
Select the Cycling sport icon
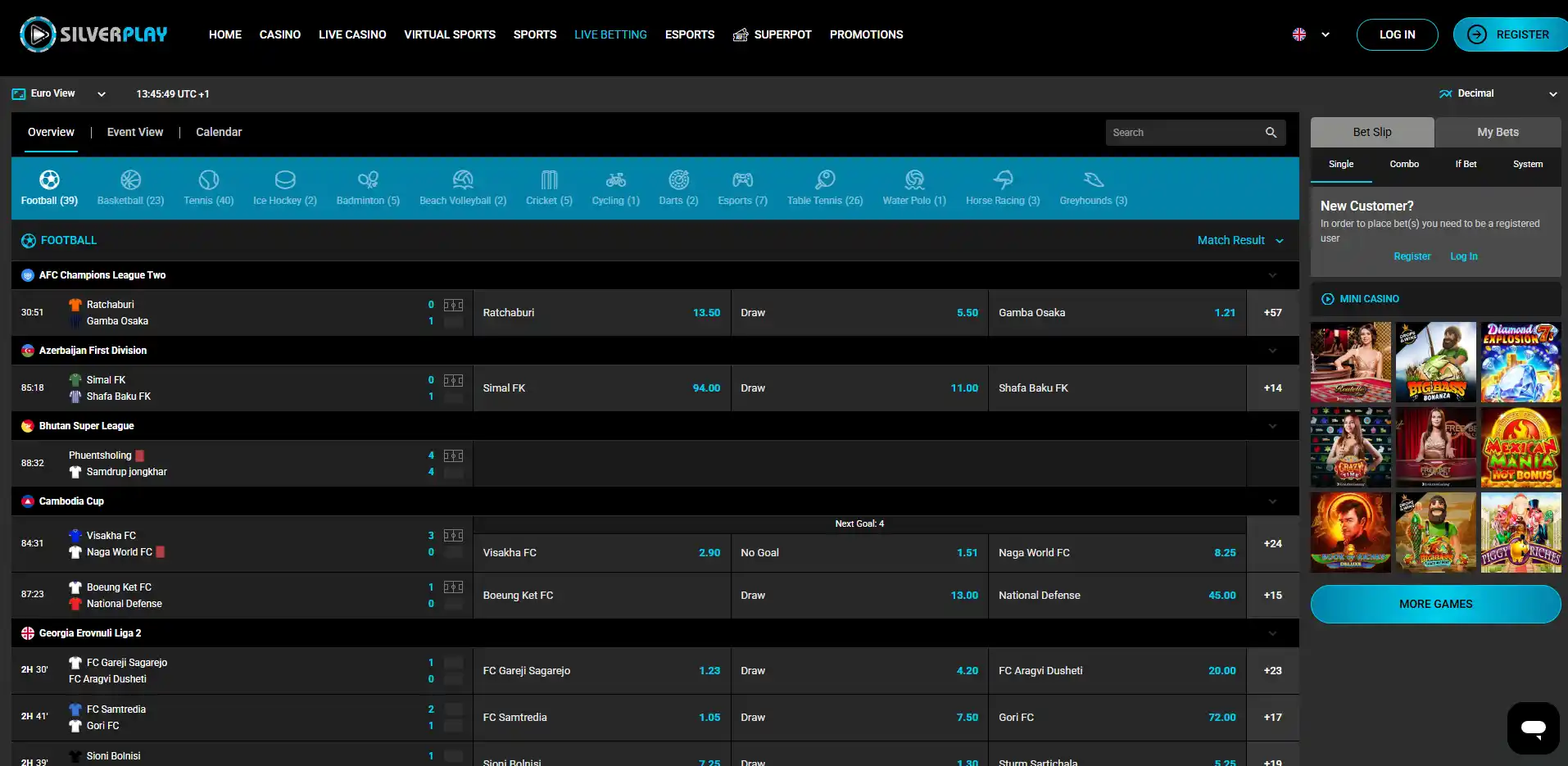[616, 179]
